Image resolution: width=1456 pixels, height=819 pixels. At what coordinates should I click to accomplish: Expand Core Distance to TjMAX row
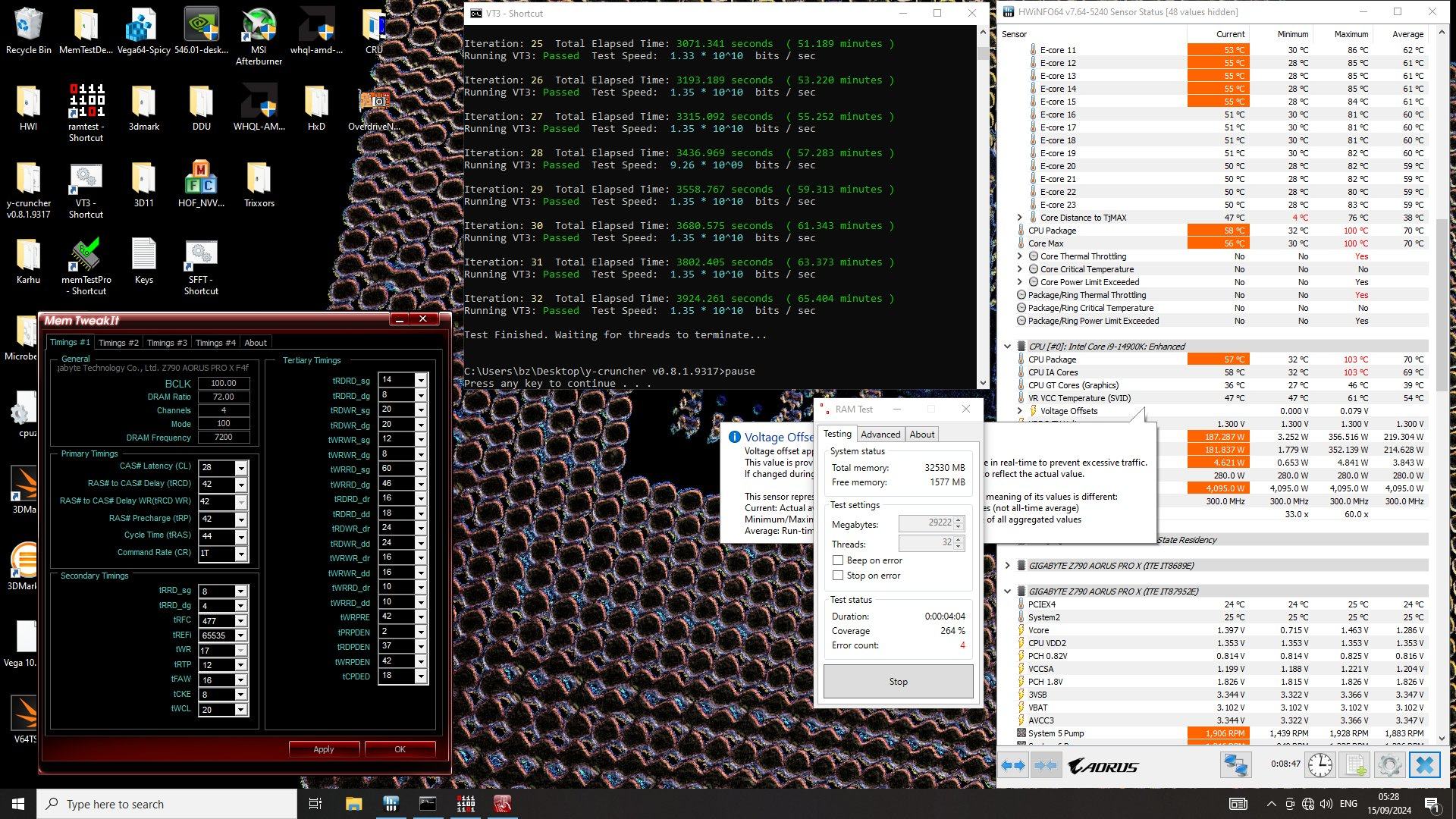click(1020, 218)
